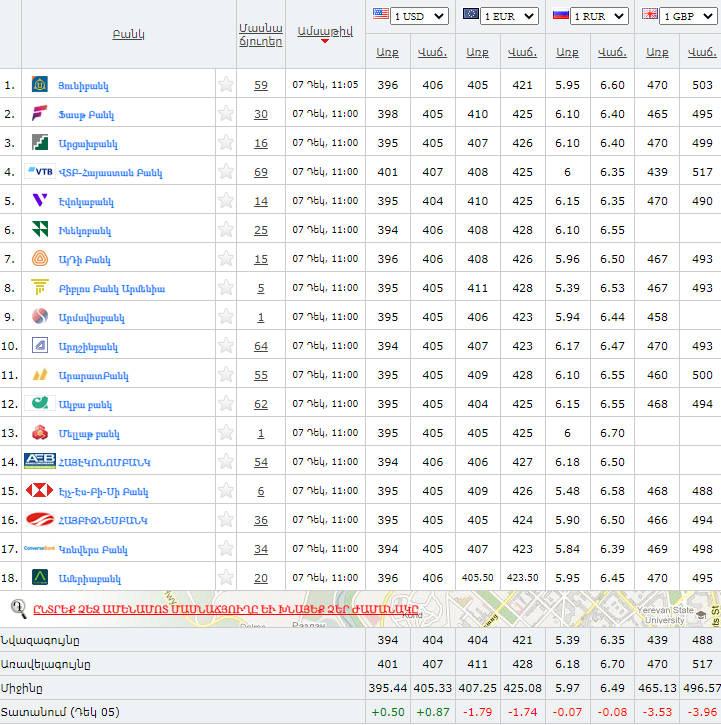Toggle favorite star in row 4 VTB
Screen dimensions: 721x725
click(226, 172)
